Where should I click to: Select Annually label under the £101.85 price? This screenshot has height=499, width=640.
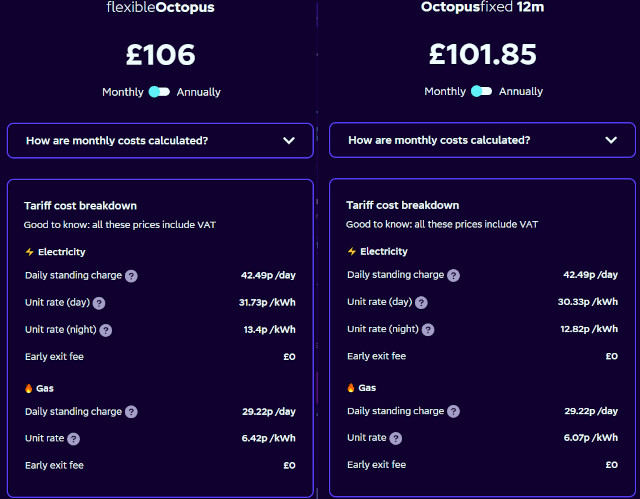521,92
